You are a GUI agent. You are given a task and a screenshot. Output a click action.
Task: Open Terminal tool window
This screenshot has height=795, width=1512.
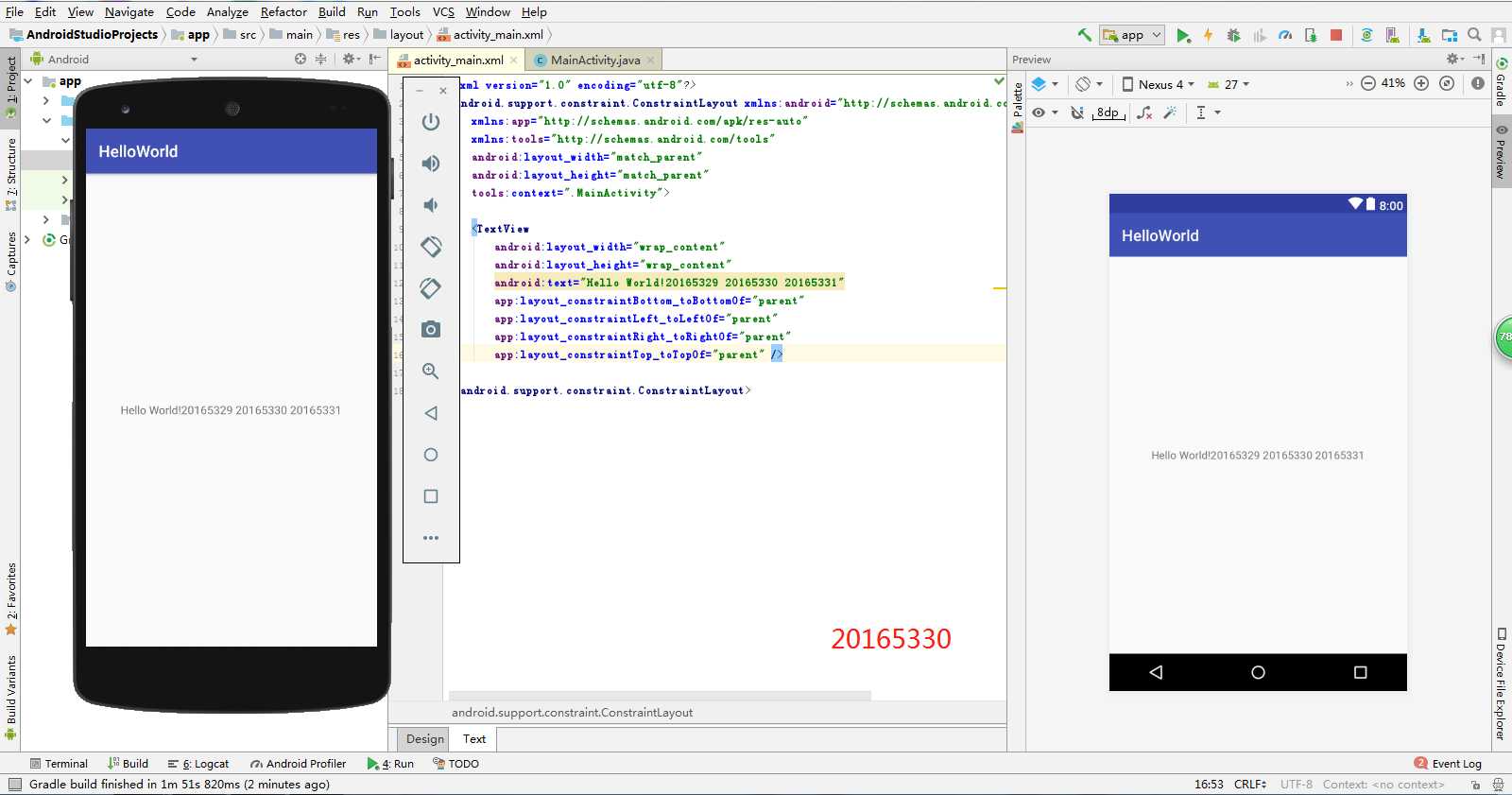(59, 764)
